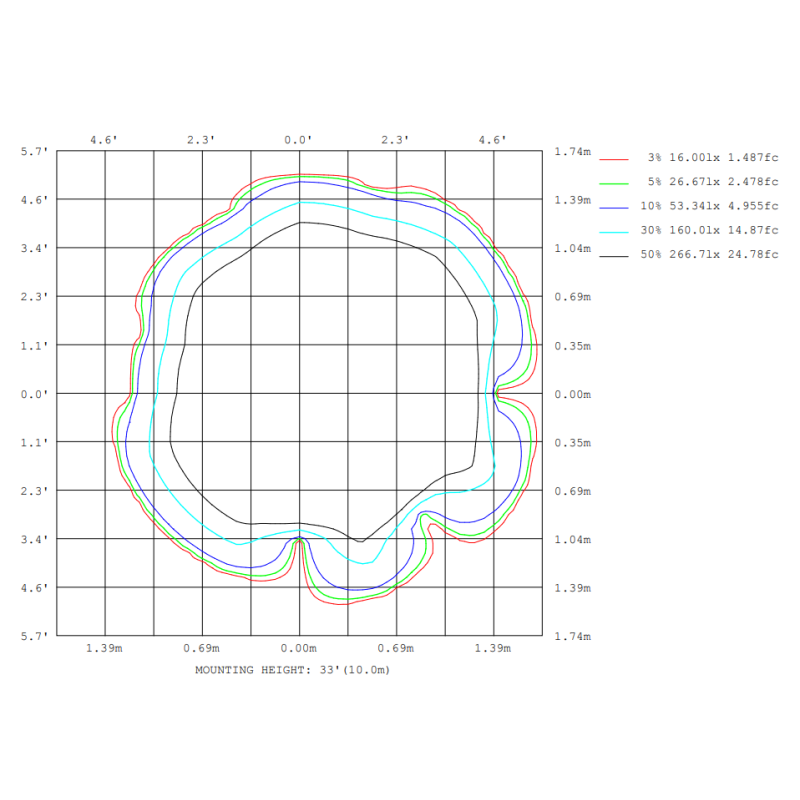Click the blue 10% legend line swatch

(x=612, y=206)
